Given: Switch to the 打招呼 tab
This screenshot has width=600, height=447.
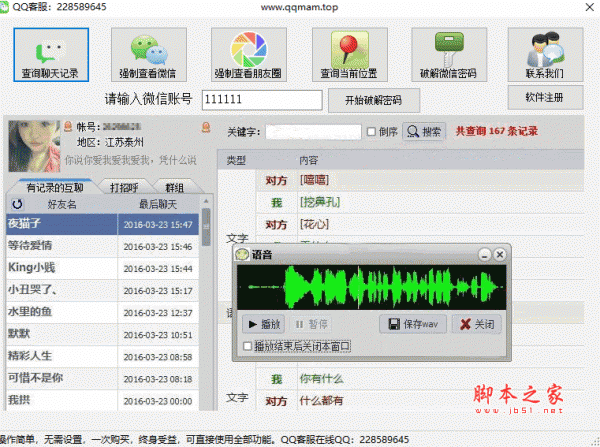Looking at the screenshot, I should point(124,188).
